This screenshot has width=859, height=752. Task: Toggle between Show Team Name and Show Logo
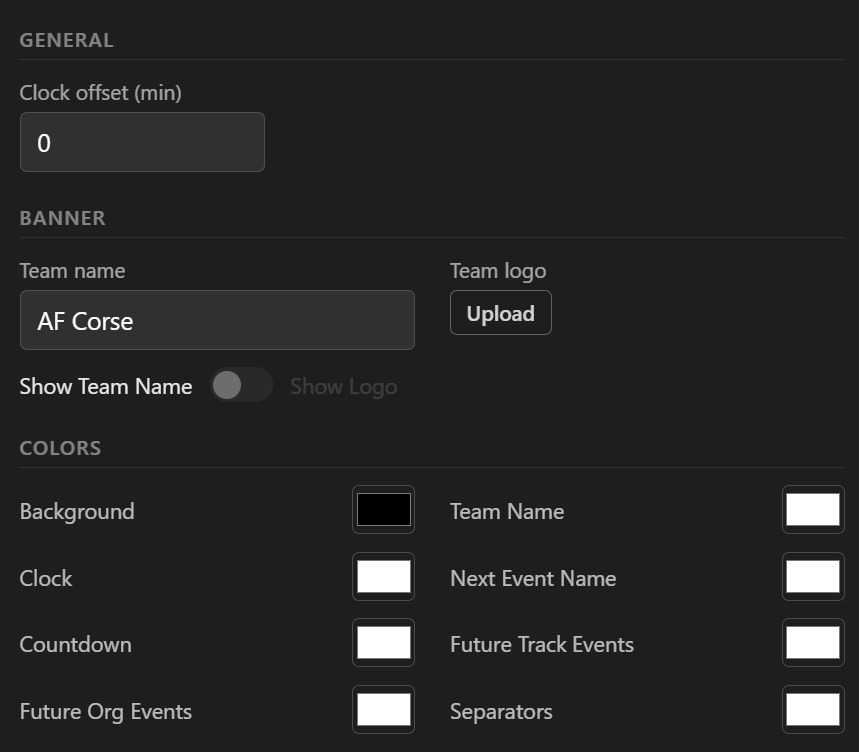(240, 386)
